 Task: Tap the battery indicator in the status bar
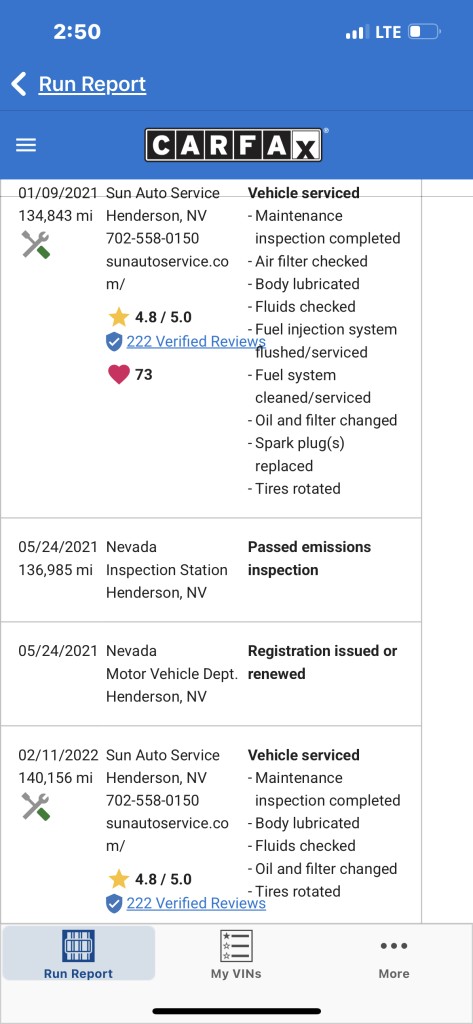(x=425, y=32)
